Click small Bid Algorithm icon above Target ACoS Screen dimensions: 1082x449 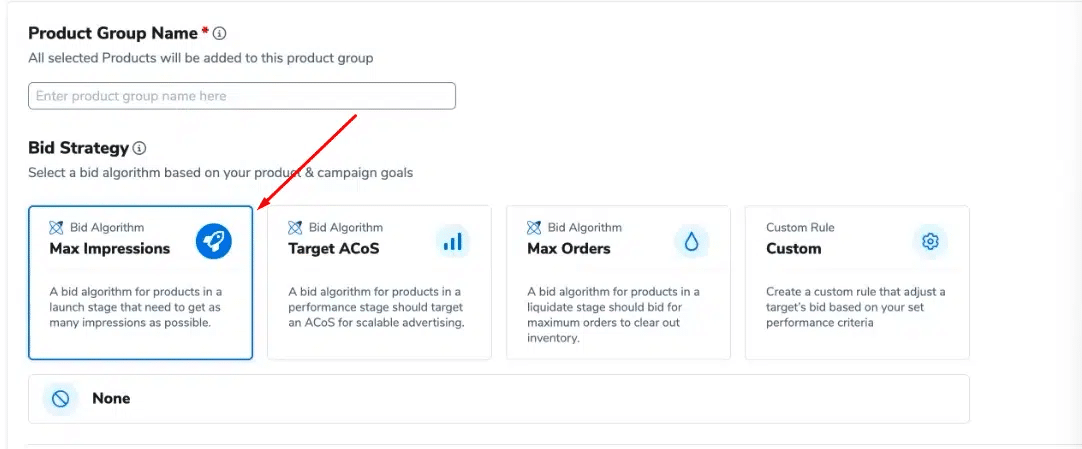[295, 228]
